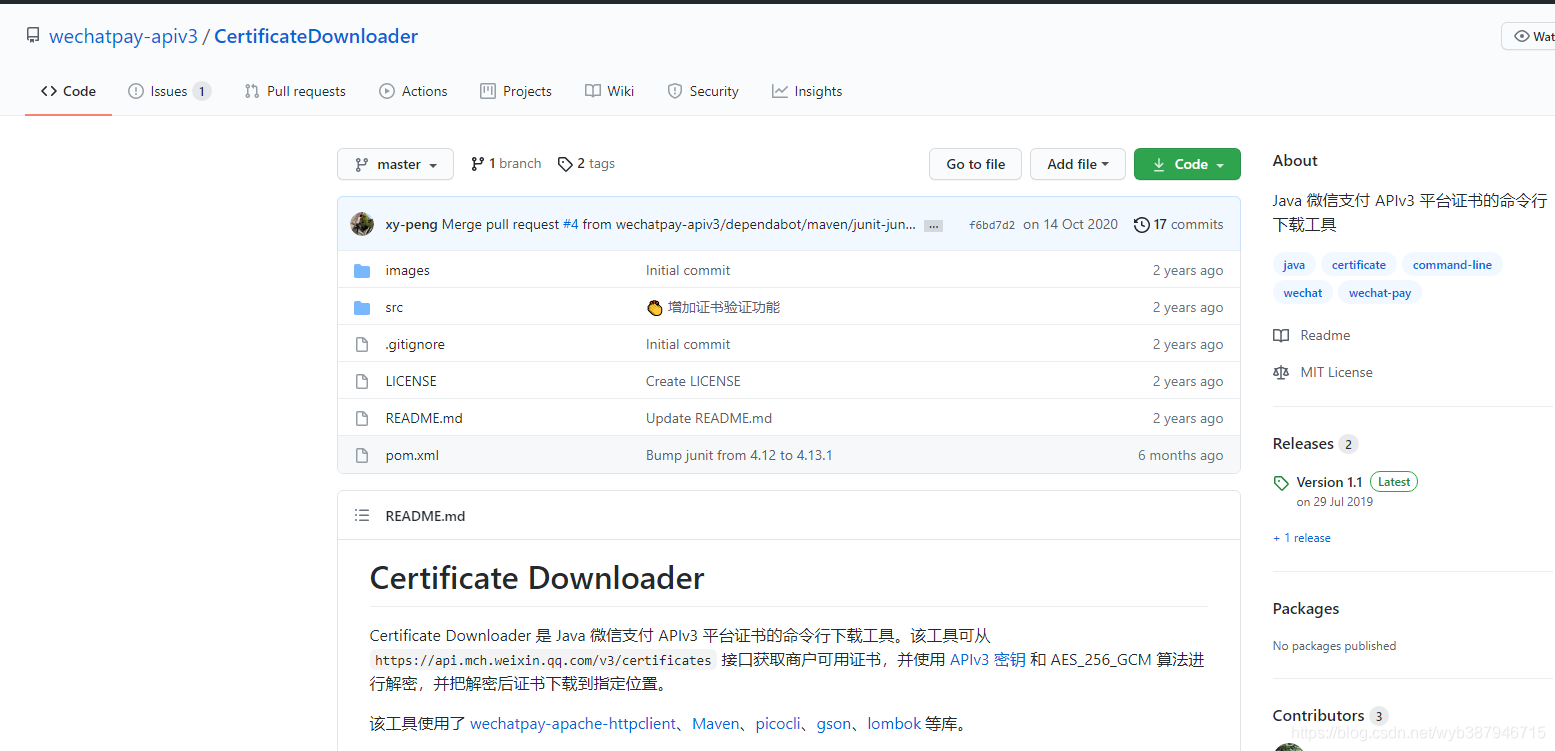Open the images folder
This screenshot has height=751, width=1555.
pos(407,271)
